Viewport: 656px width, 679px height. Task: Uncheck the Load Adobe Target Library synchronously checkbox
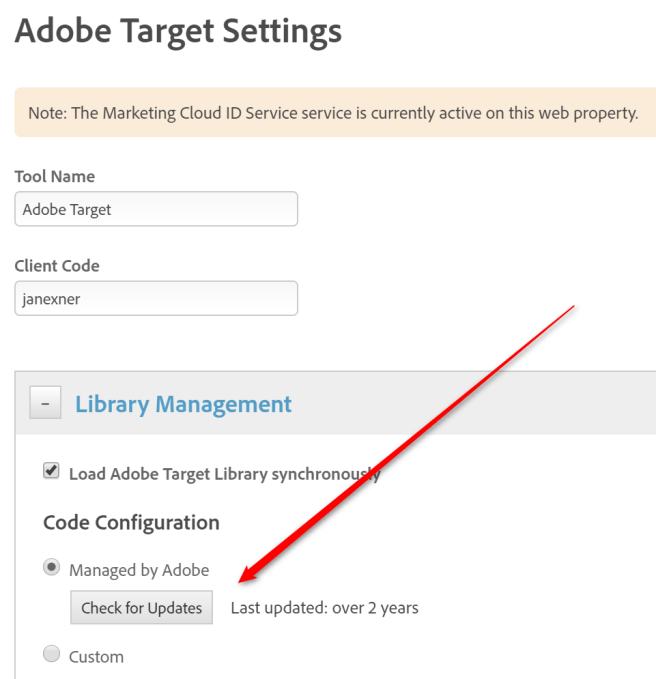[x=51, y=471]
